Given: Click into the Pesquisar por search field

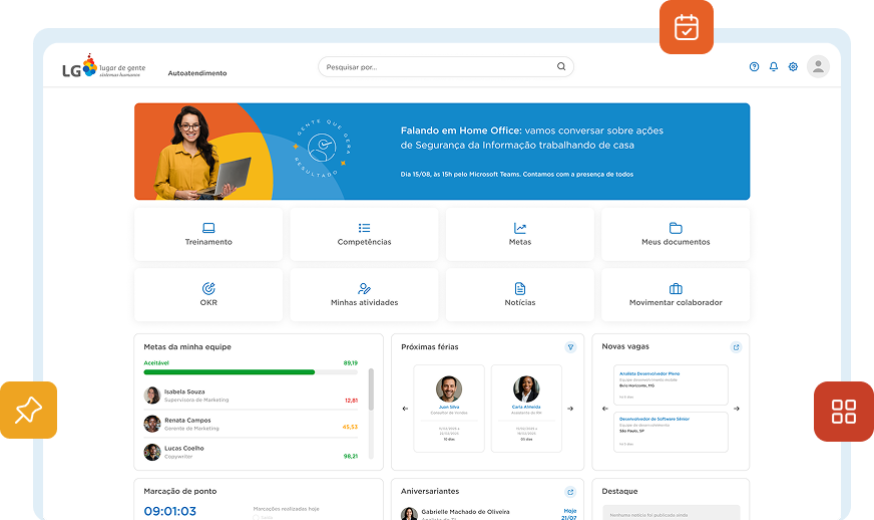Looking at the screenshot, I should 435,67.
